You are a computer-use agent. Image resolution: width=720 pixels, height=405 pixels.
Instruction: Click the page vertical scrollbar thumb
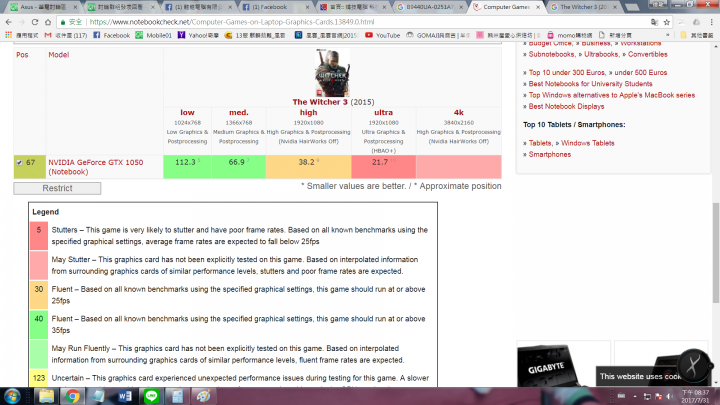(716, 253)
